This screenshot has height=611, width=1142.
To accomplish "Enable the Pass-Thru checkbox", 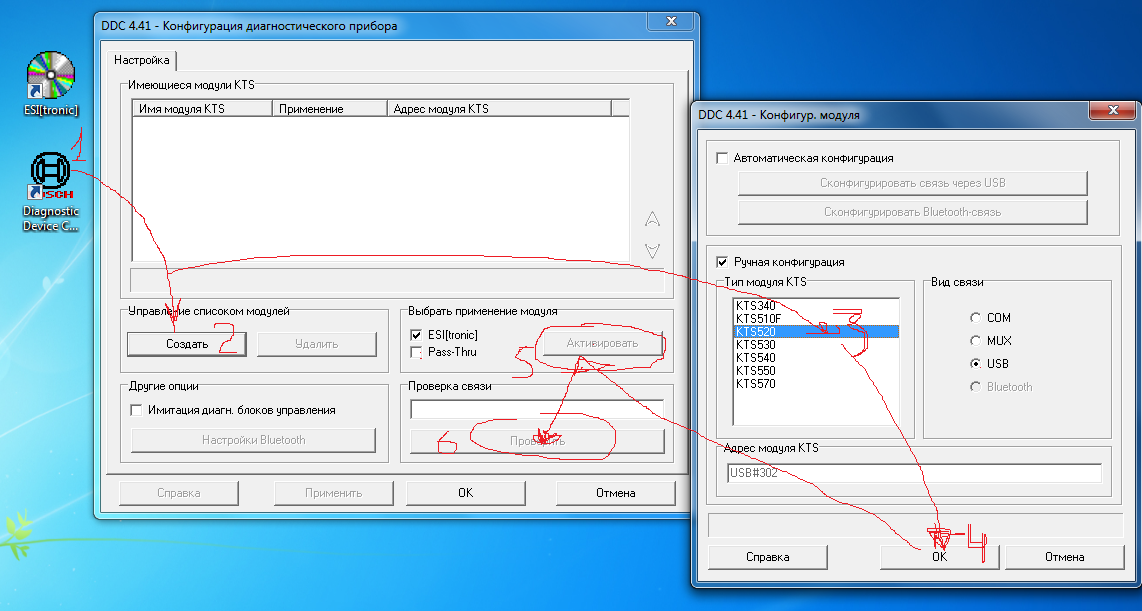I will (416, 352).
